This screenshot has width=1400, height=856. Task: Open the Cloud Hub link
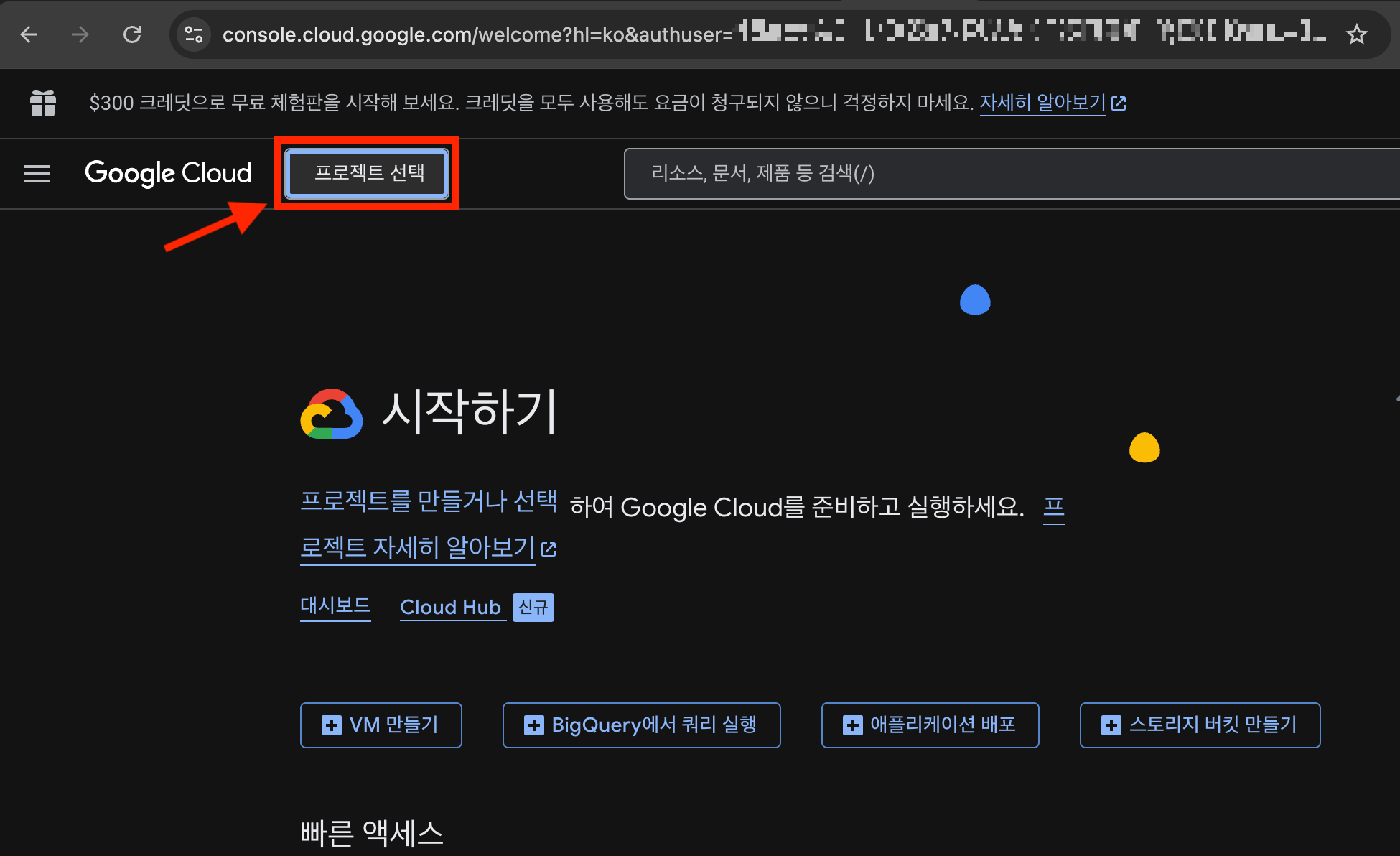click(451, 608)
